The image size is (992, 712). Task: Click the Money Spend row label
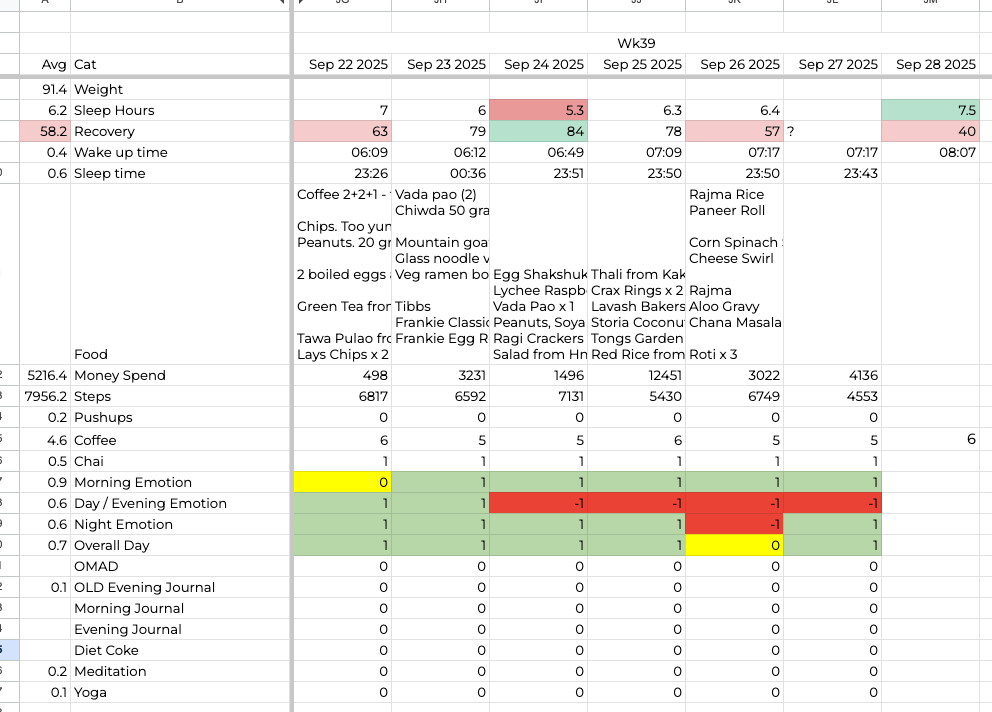180,375
